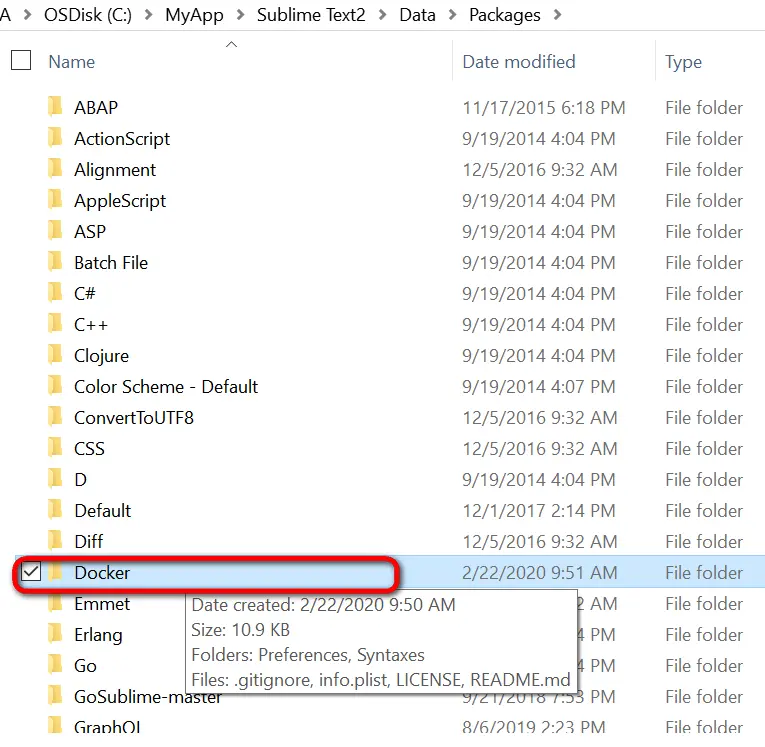The image size is (765, 747).
Task: Go to Data breadcrumb segment
Action: pyautogui.click(x=417, y=15)
